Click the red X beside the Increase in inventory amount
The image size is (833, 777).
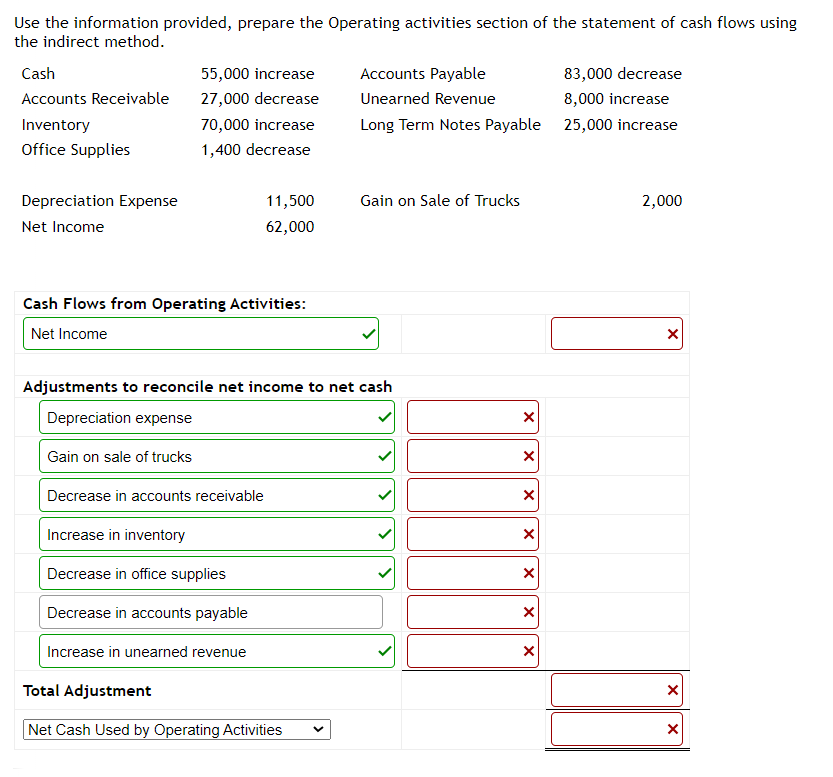click(x=528, y=533)
